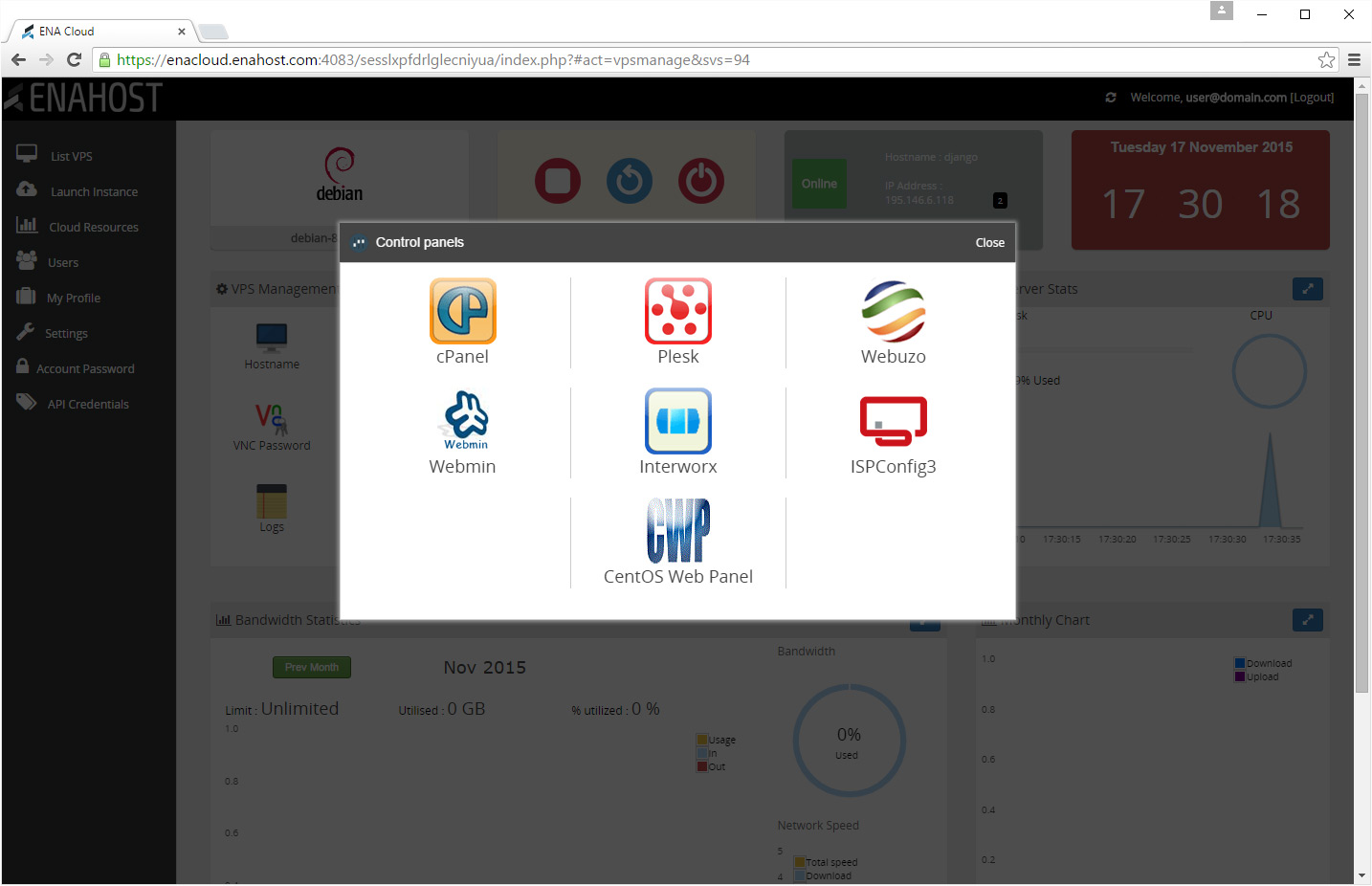Select the Plesk control panel icon
The image size is (1372, 886).
tap(678, 311)
